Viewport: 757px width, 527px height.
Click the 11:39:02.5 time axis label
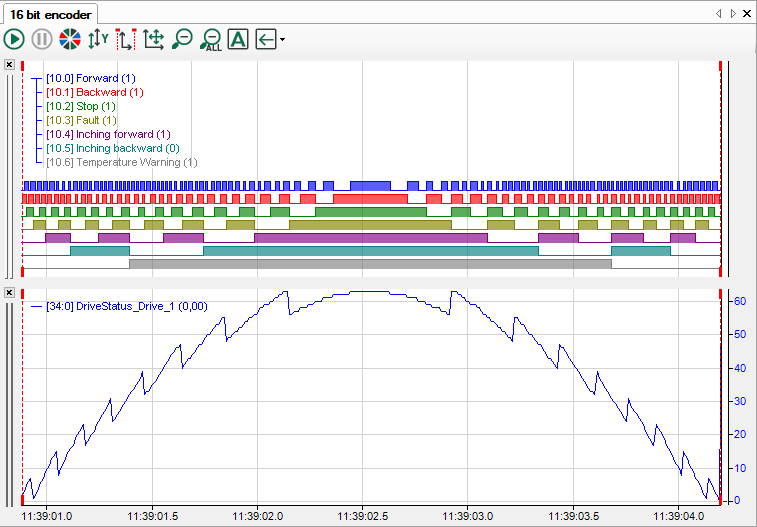pyautogui.click(x=362, y=516)
